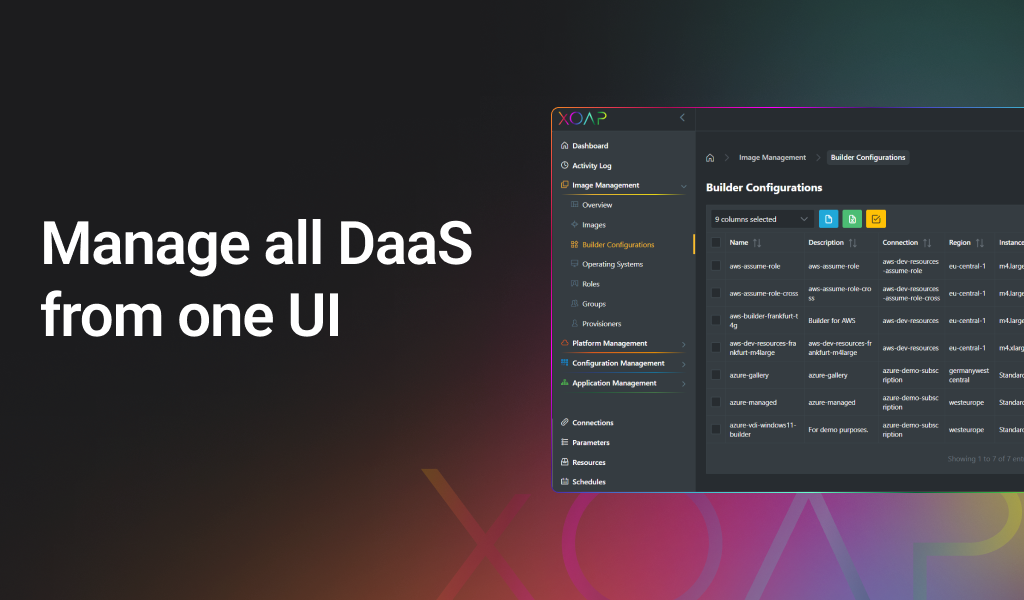The width and height of the screenshot is (1024, 600).
Task: Sort by the Name column arrows
Action: (757, 243)
